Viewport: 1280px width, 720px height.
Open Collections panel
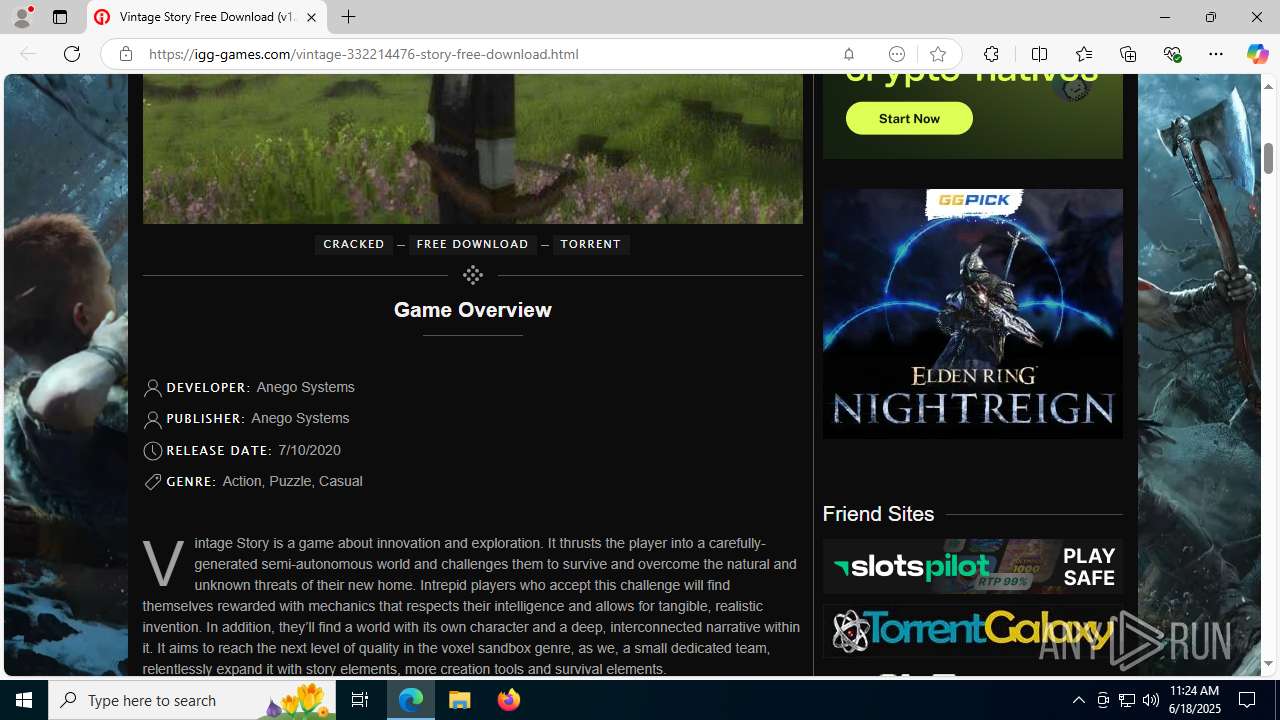coord(1128,54)
